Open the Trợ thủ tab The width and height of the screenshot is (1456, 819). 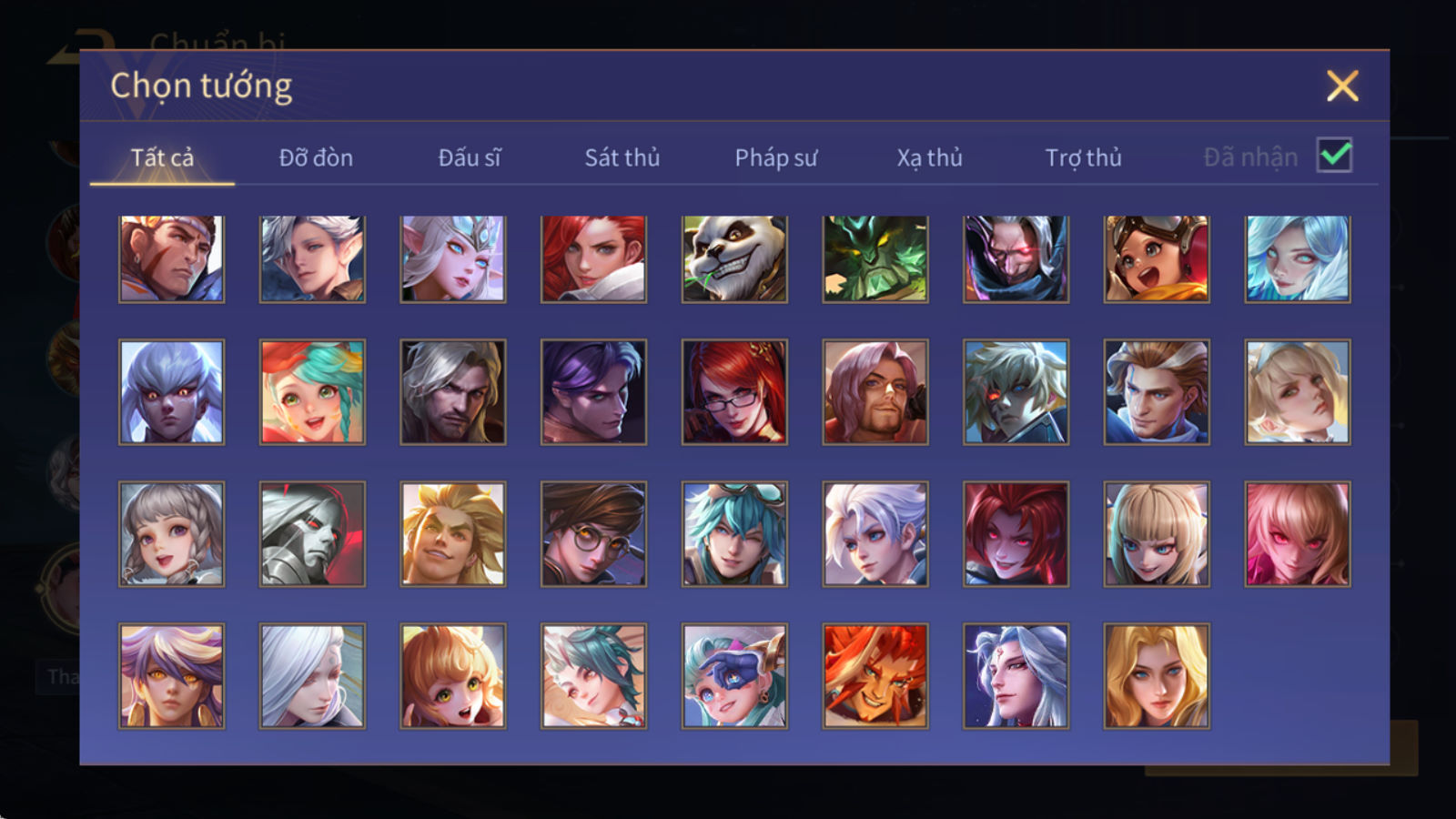pyautogui.click(x=1083, y=157)
